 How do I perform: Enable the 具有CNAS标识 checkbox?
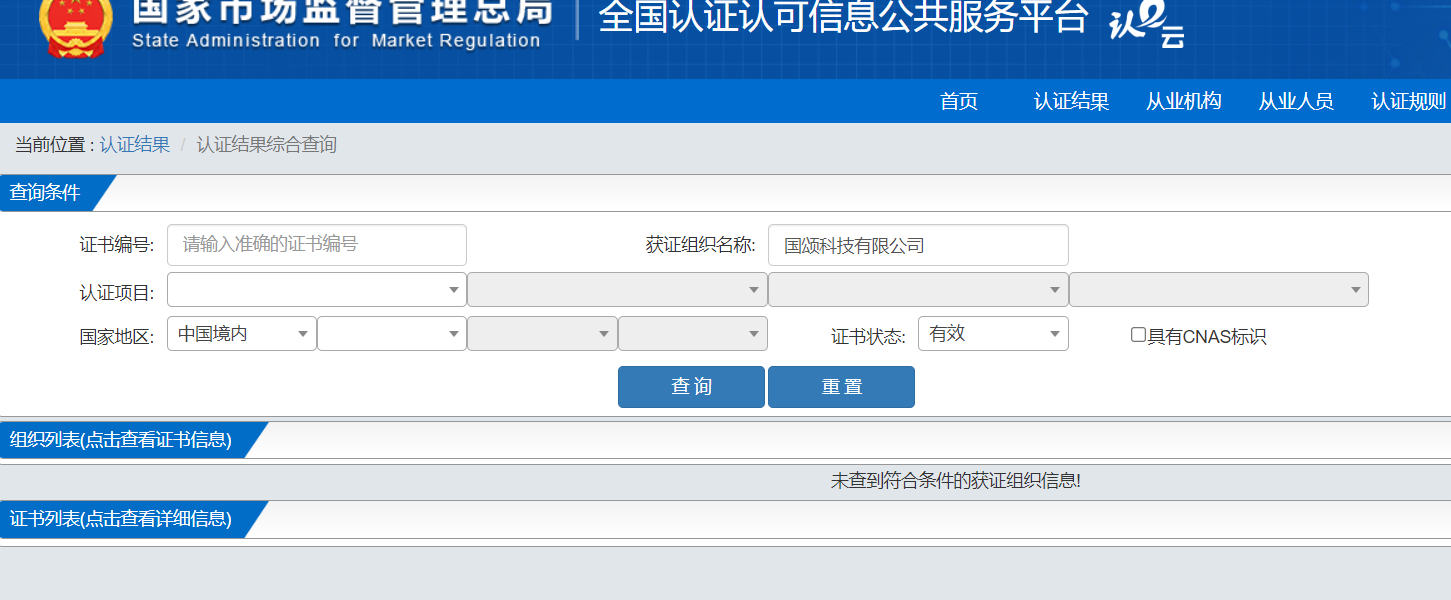pos(1138,335)
